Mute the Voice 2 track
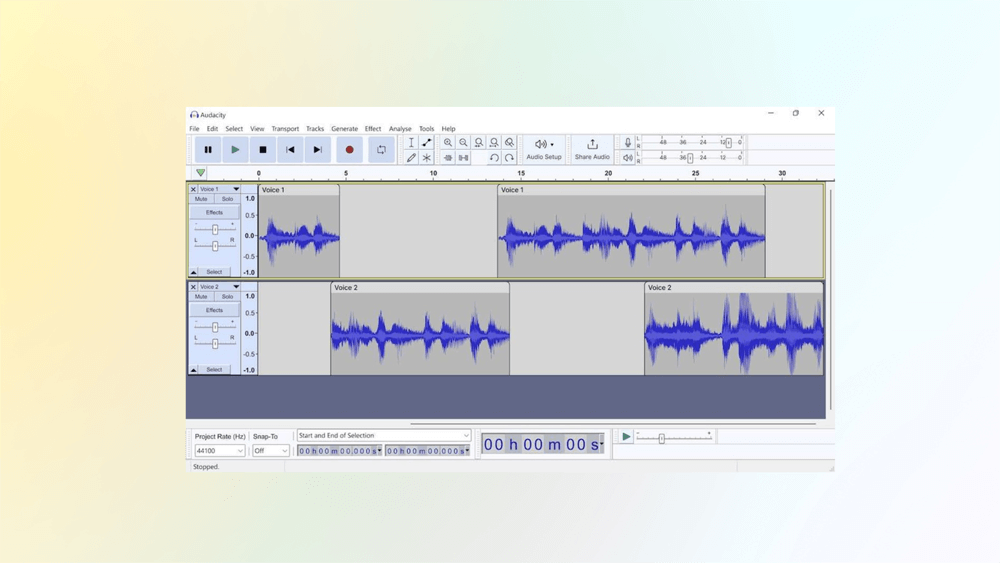The image size is (1000, 563). pyautogui.click(x=201, y=296)
